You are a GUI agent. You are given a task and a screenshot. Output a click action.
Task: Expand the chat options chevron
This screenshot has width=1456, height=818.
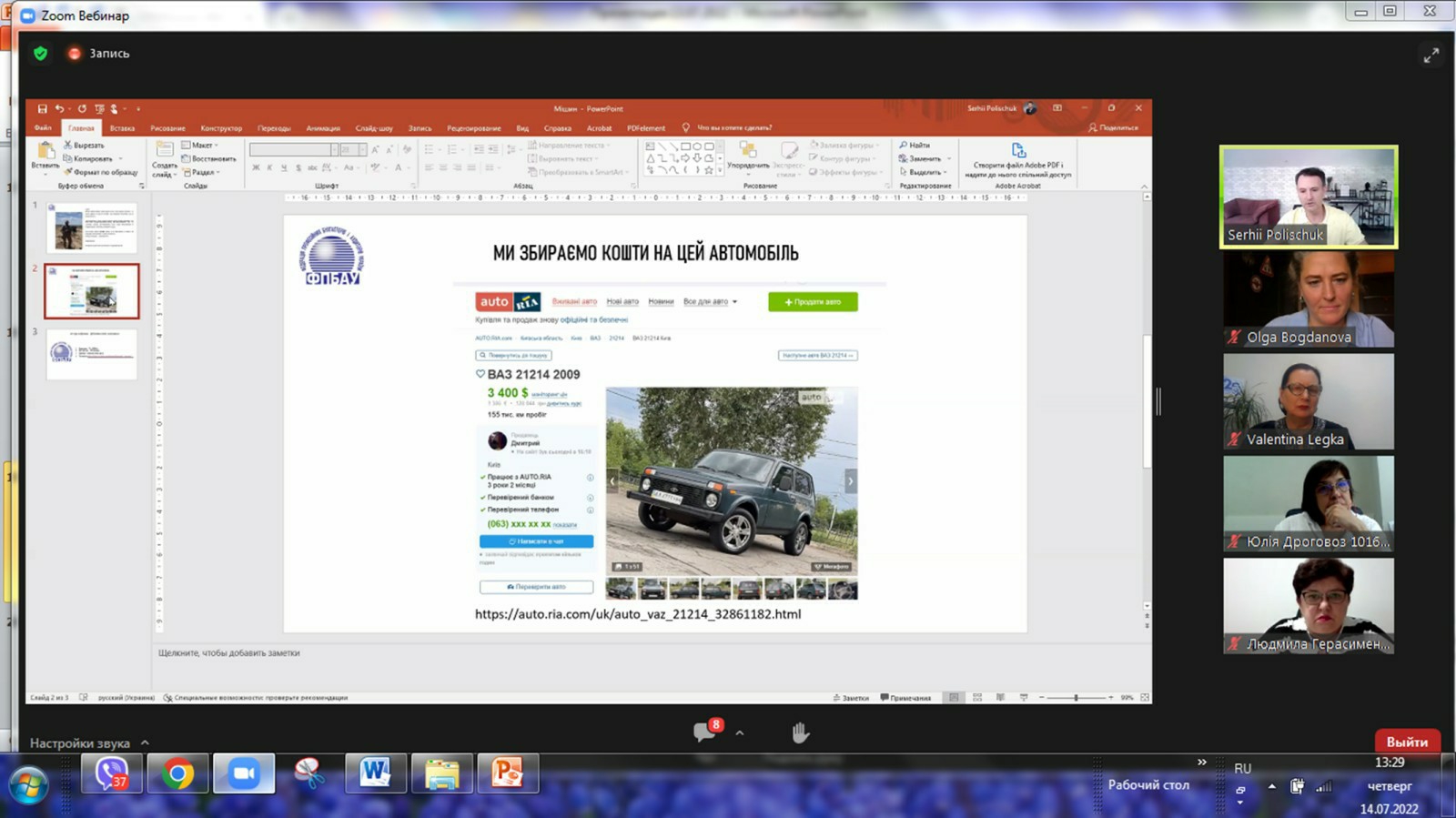tap(740, 733)
